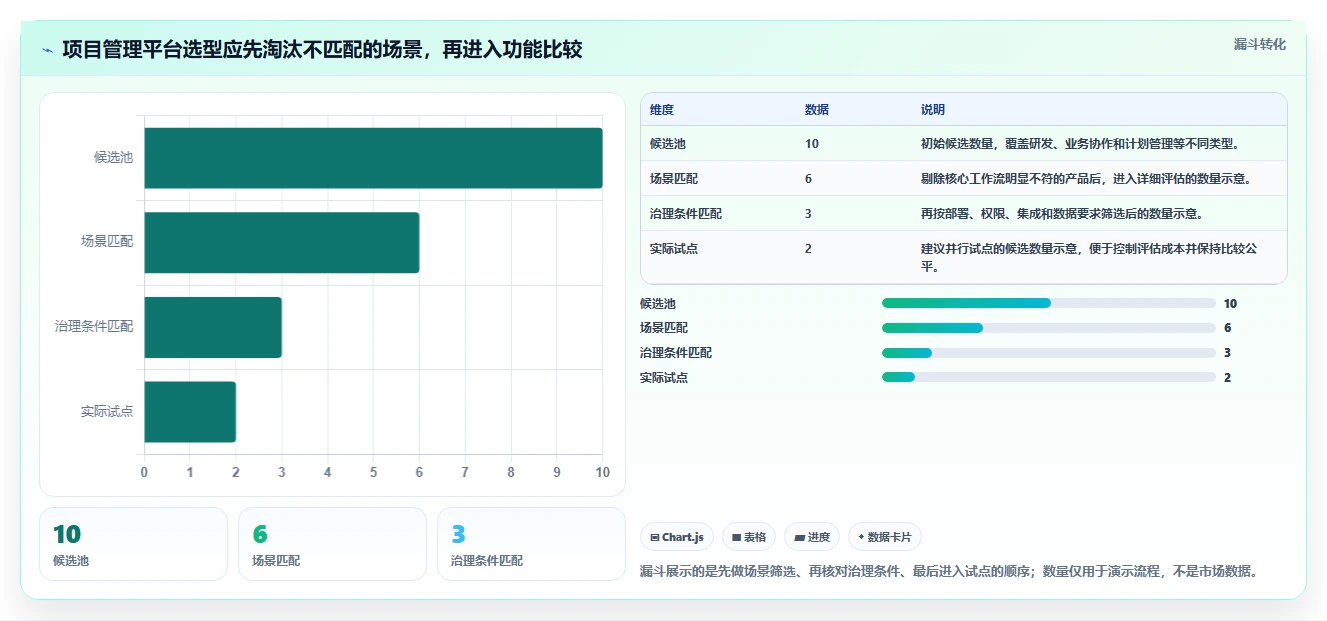This screenshot has height=621, width=1327.
Task: Click the 10 value beside 候选池 progress bar
Action: click(x=1230, y=304)
